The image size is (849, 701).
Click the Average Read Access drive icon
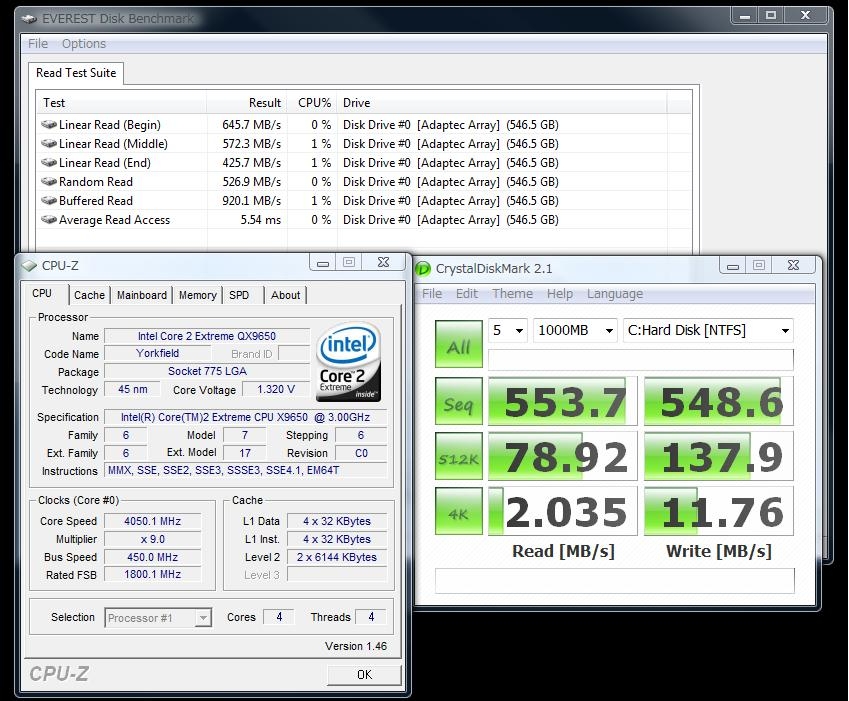coord(50,220)
